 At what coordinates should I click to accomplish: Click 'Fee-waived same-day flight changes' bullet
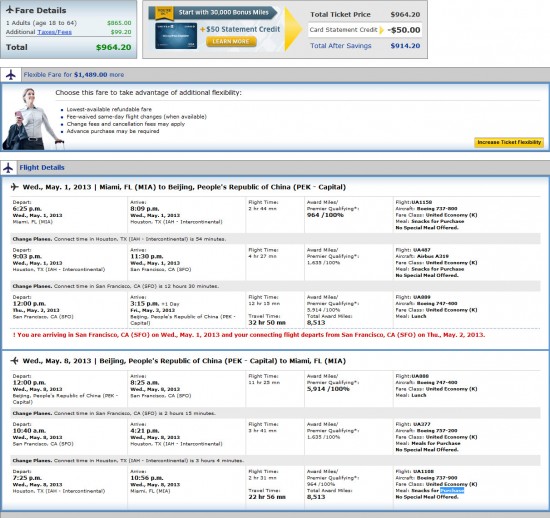(136, 117)
